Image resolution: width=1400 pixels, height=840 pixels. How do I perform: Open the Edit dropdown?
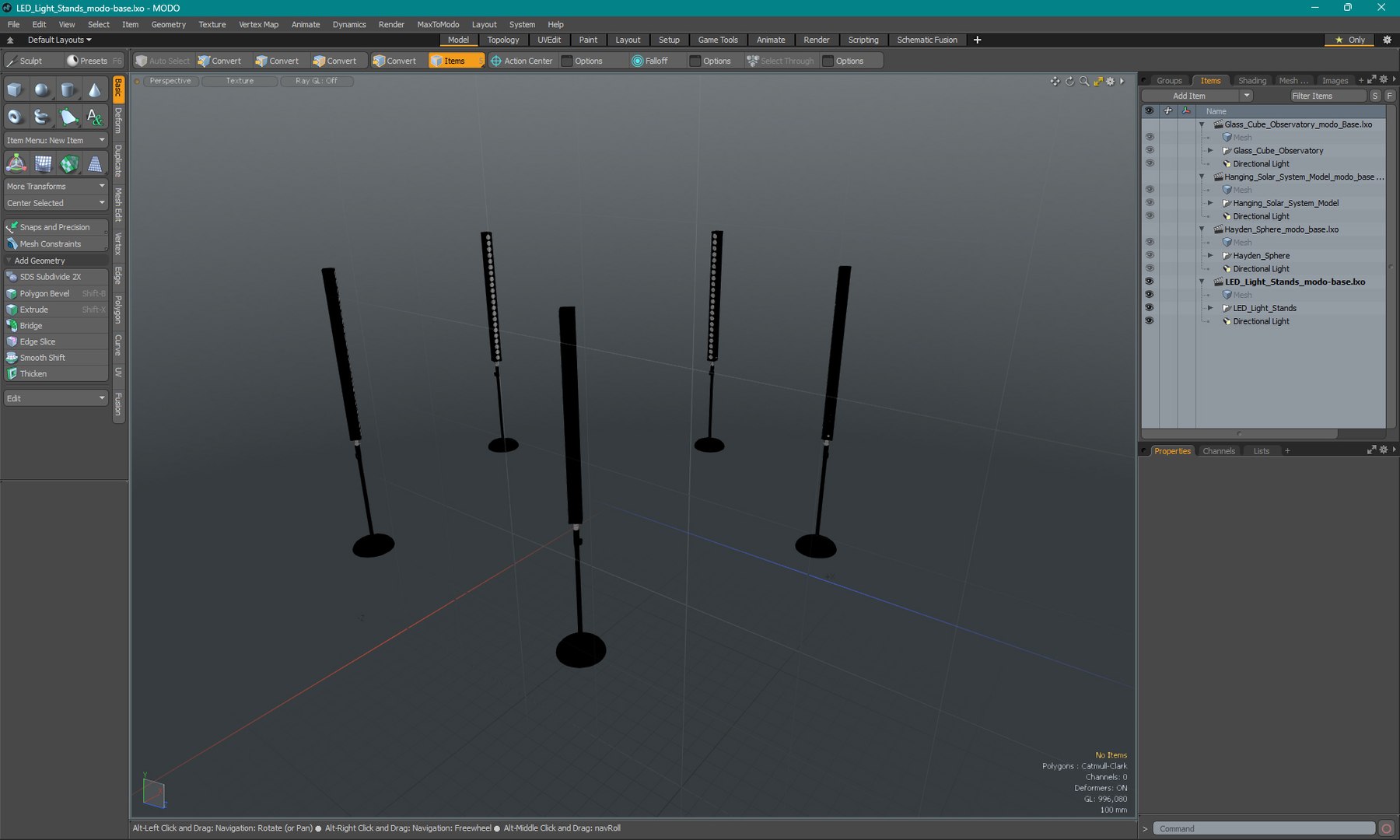55,398
